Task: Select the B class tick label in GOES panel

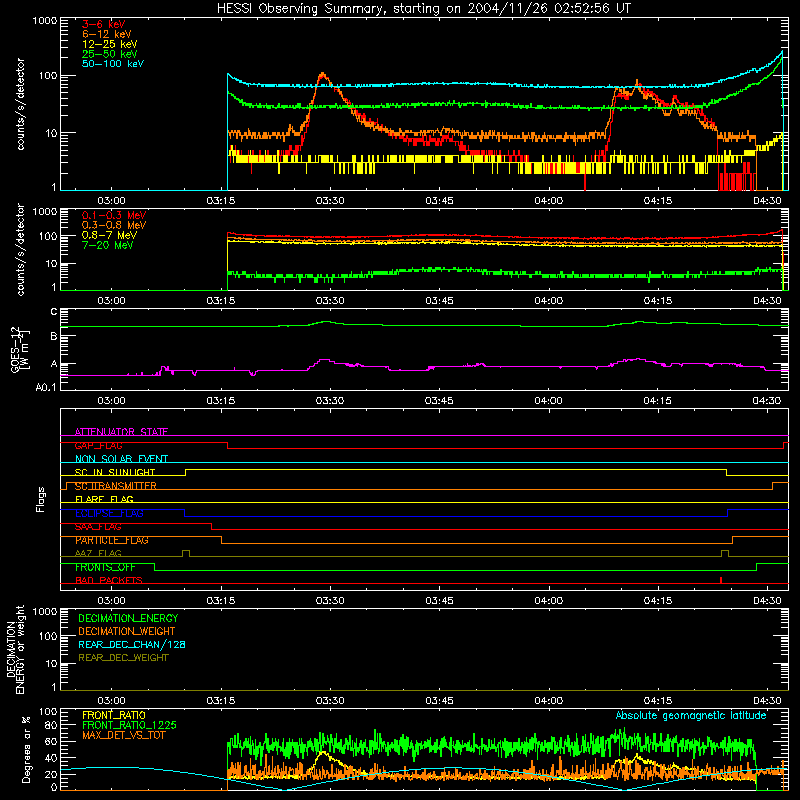Action: pyautogui.click(x=54, y=336)
